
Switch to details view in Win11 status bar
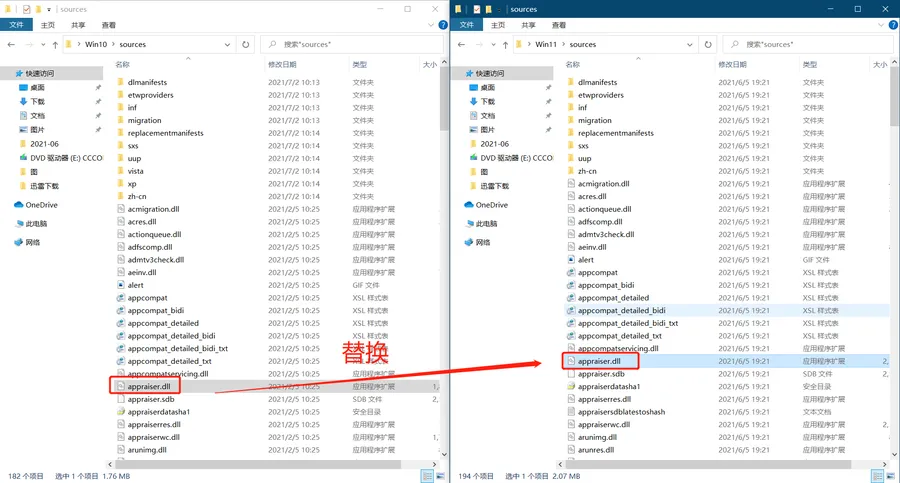click(x=877, y=476)
